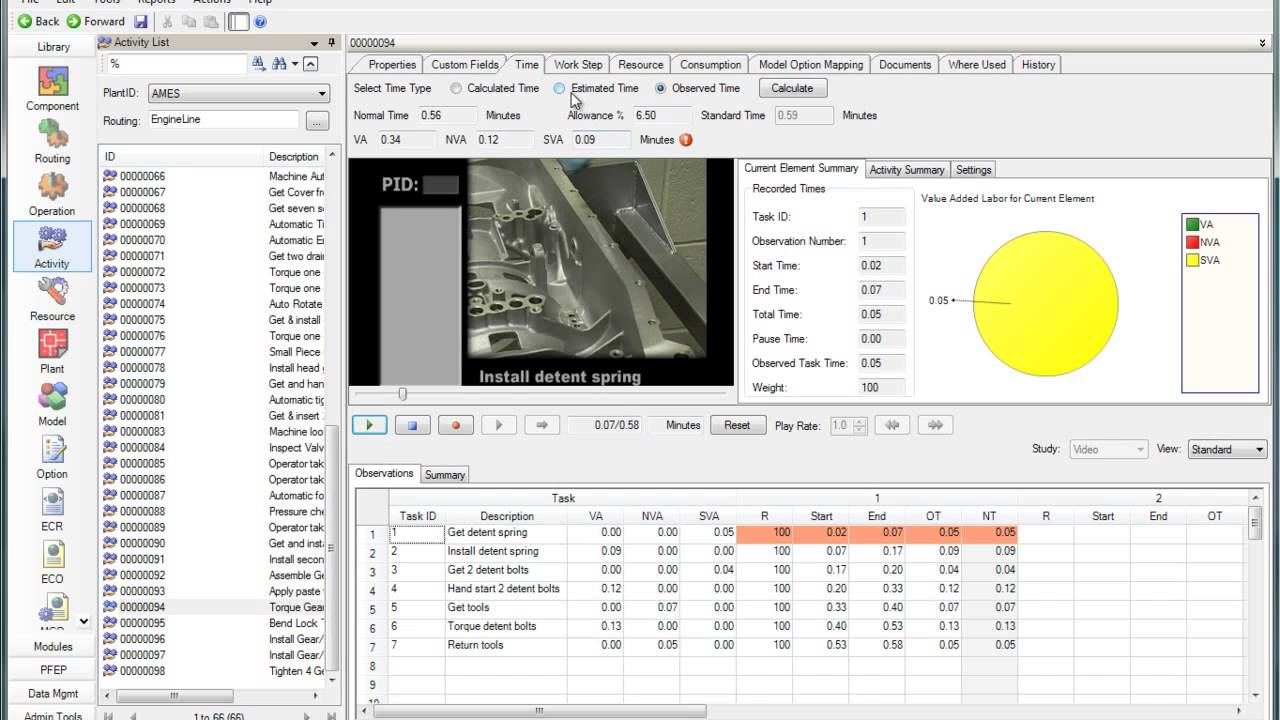Open the Routing library section
1280x720 pixels.
pos(52,142)
